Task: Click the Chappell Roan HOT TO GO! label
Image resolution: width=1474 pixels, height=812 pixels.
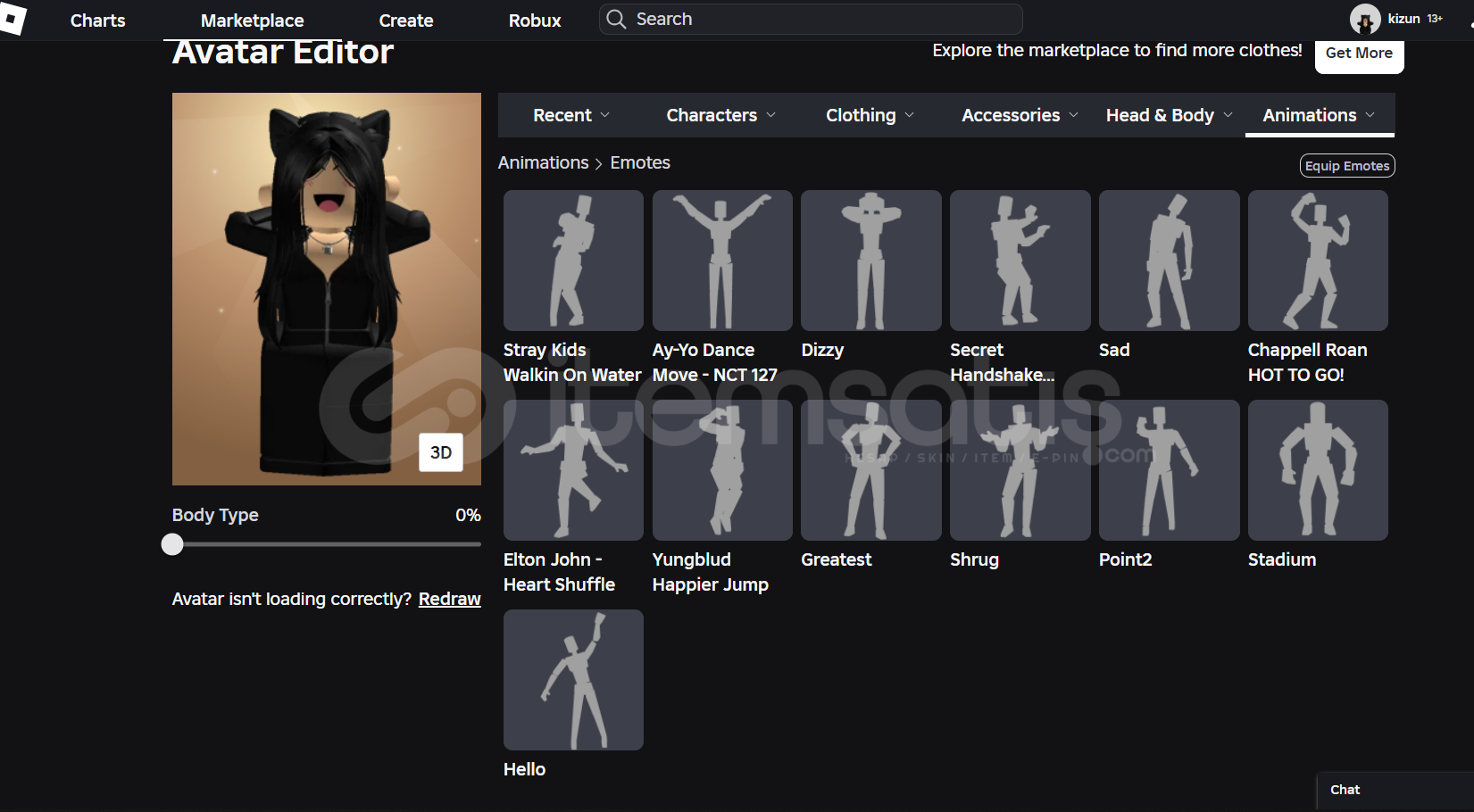Action: click(1308, 362)
